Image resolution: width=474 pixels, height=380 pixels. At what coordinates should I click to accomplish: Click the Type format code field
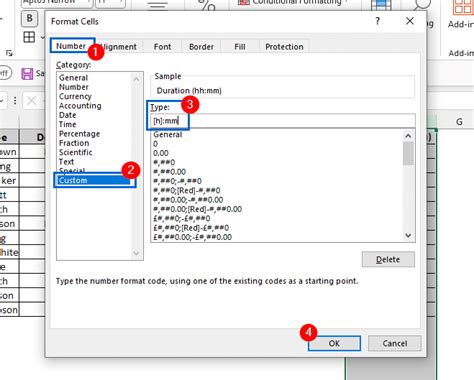(283, 121)
